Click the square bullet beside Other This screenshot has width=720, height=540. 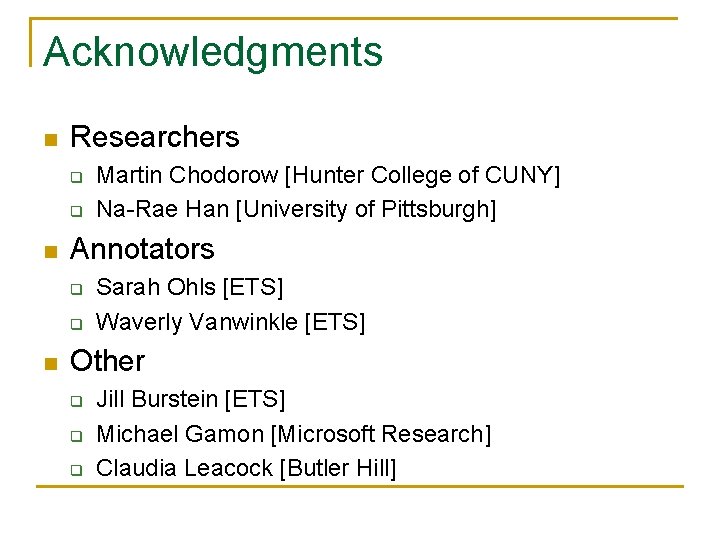pos(49,363)
